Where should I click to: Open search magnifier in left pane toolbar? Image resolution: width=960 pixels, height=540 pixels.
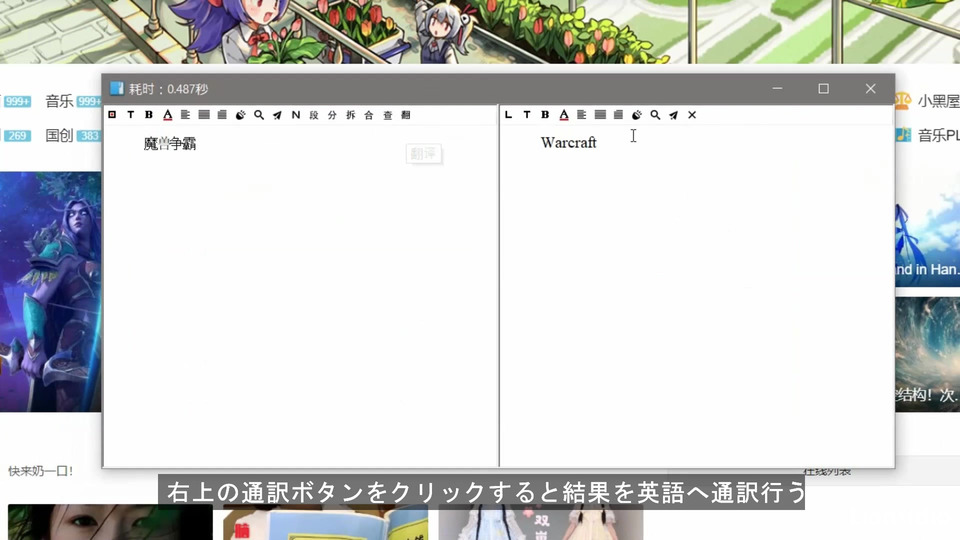(x=259, y=114)
